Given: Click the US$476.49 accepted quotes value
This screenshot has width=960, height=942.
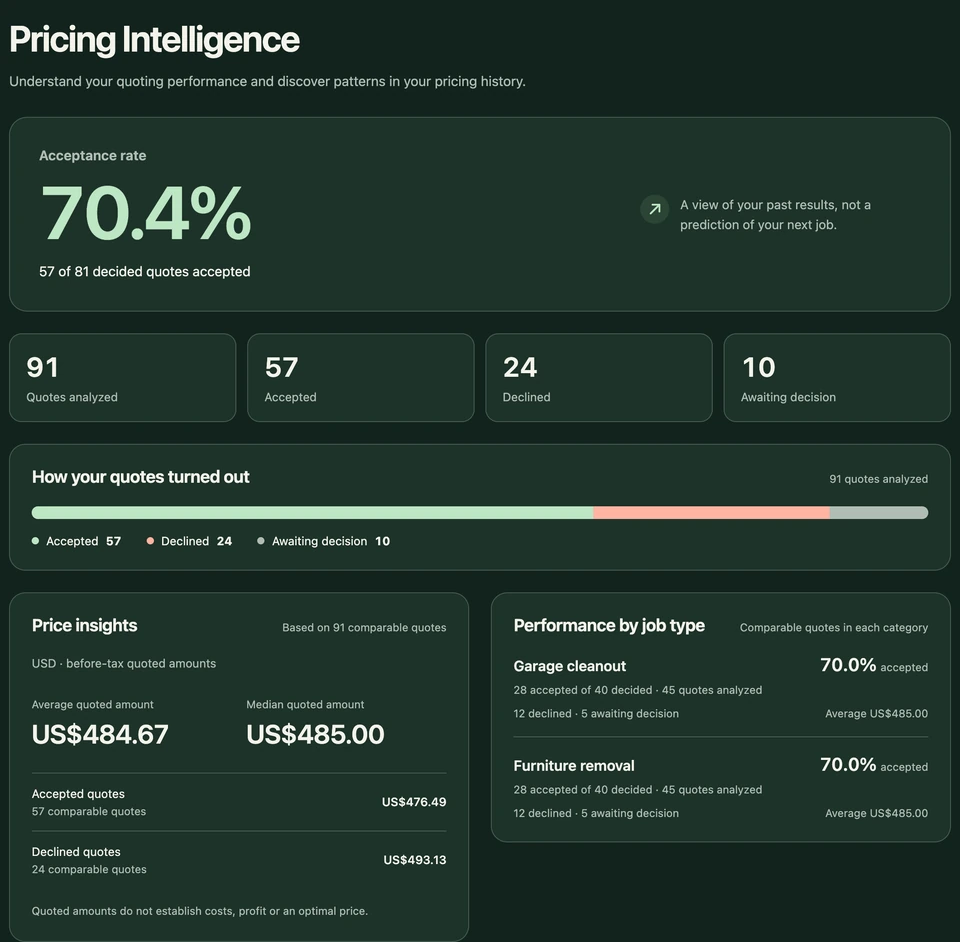Looking at the screenshot, I should tap(414, 802).
